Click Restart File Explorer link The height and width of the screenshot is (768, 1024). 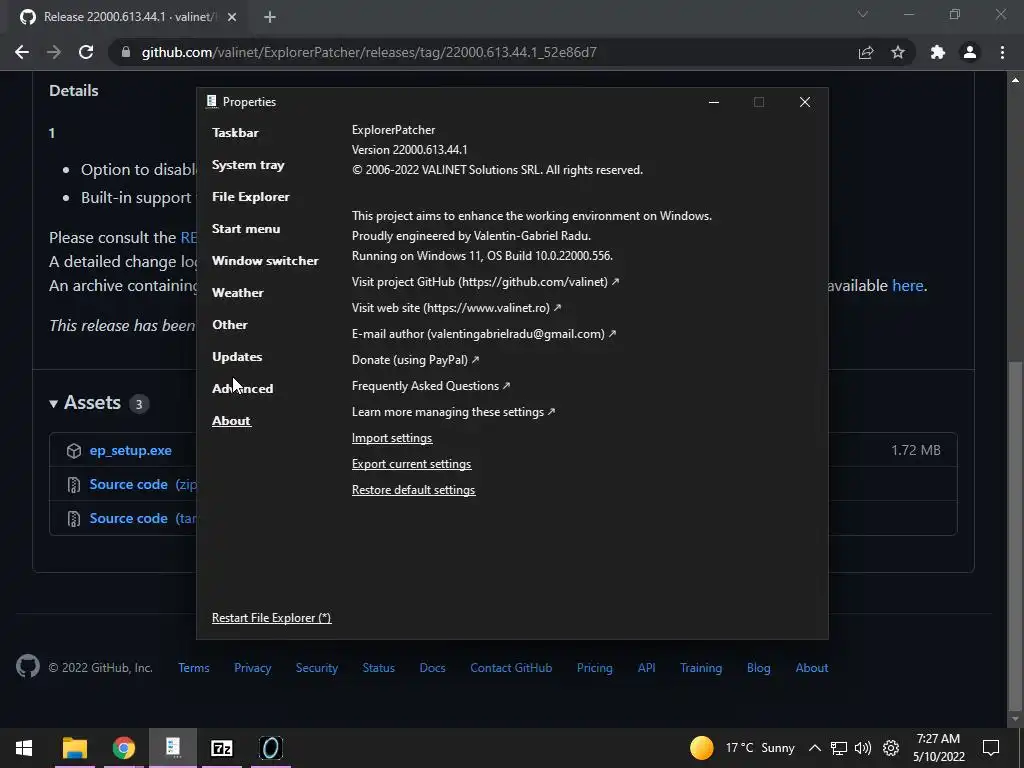pyautogui.click(x=272, y=618)
